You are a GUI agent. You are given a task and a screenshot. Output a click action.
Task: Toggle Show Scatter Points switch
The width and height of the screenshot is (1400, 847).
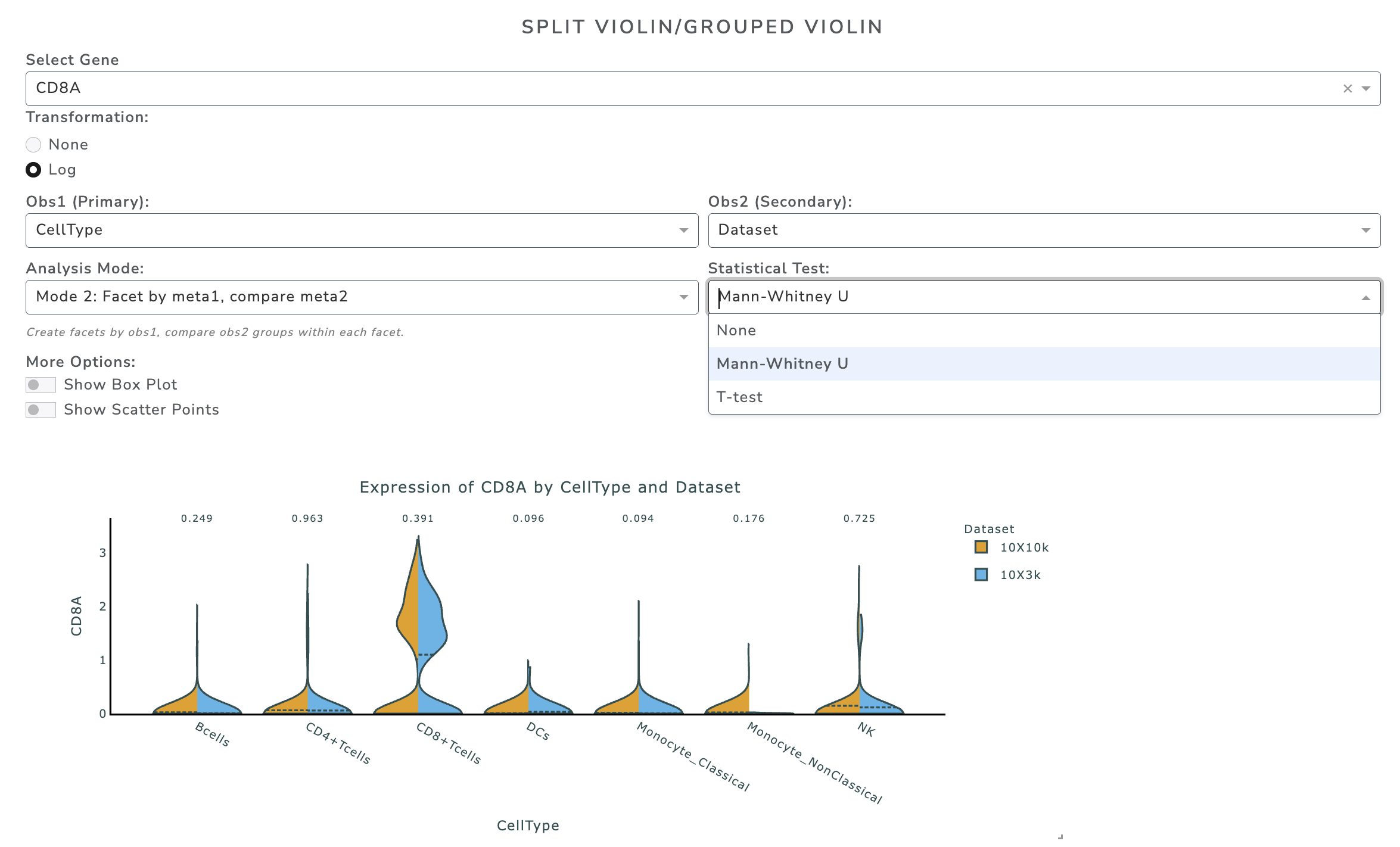[41, 410]
